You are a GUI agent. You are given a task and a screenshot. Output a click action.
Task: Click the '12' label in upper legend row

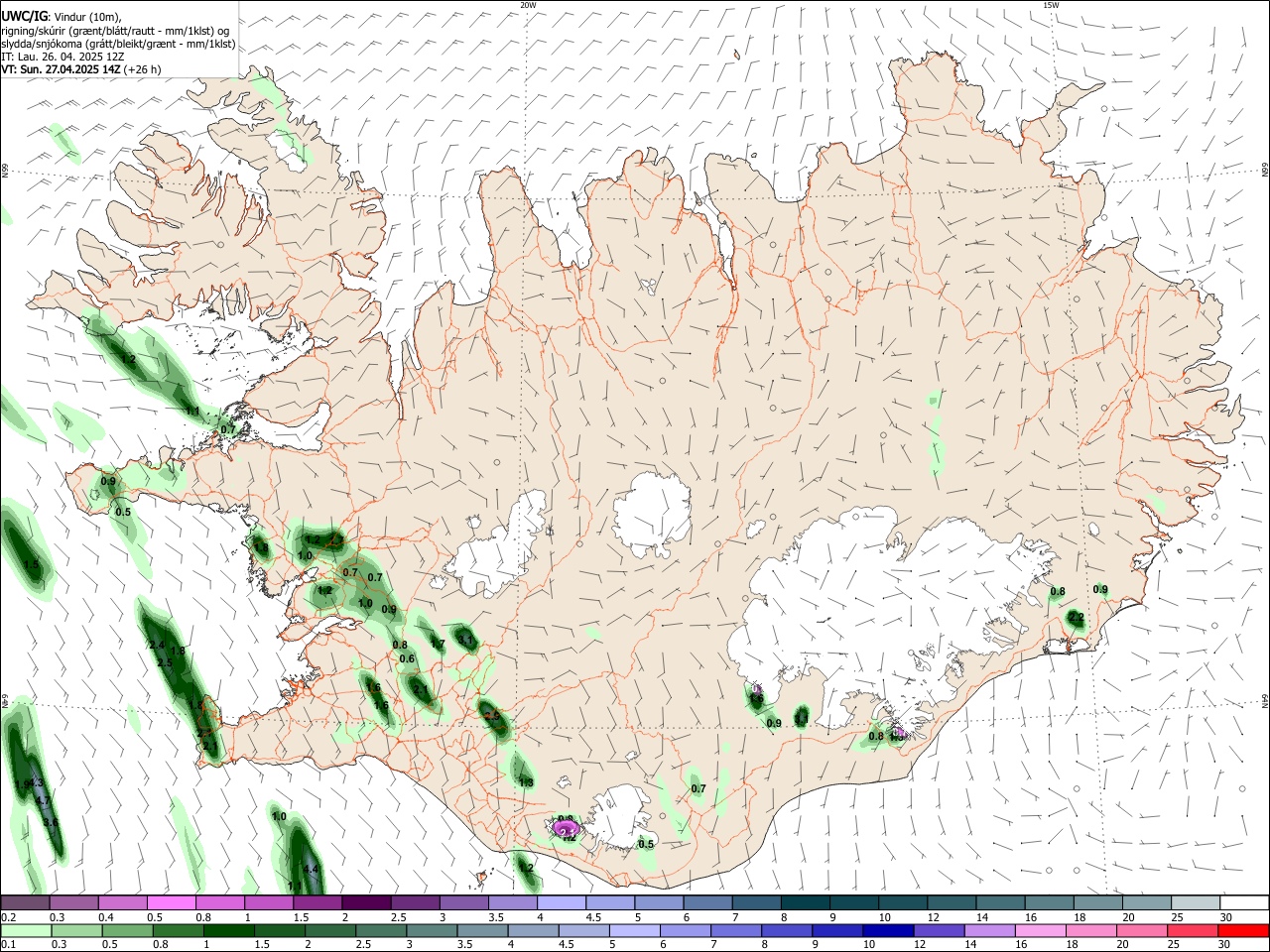pos(933,917)
